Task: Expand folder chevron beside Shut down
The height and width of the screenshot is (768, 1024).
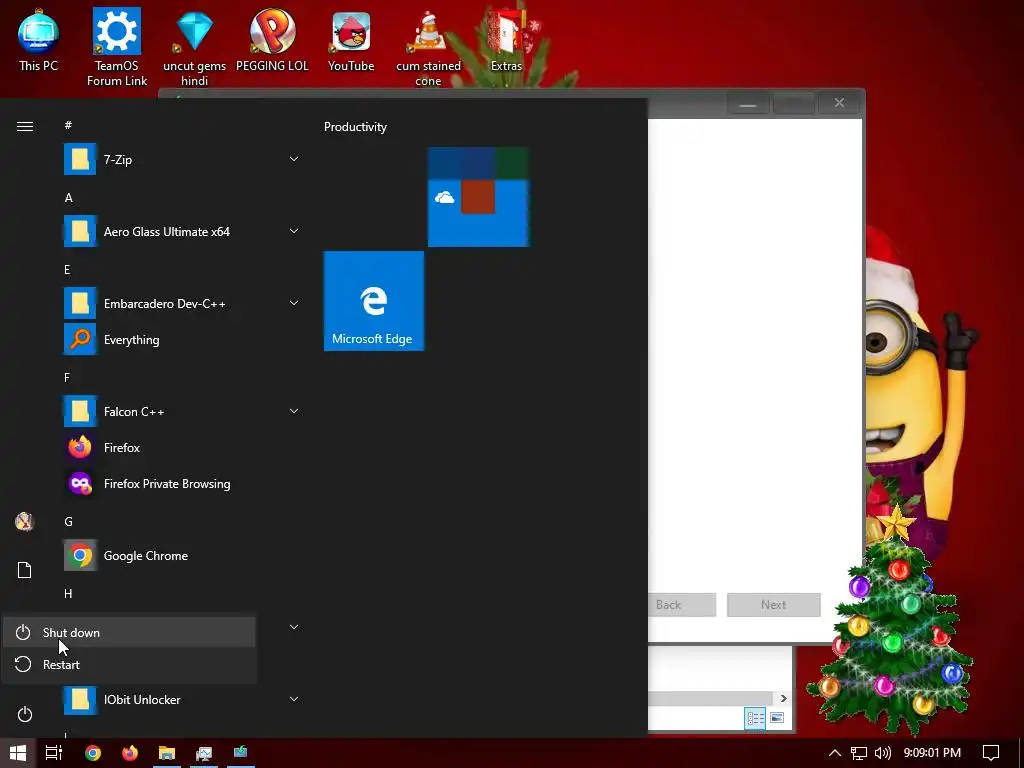Action: pos(294,628)
